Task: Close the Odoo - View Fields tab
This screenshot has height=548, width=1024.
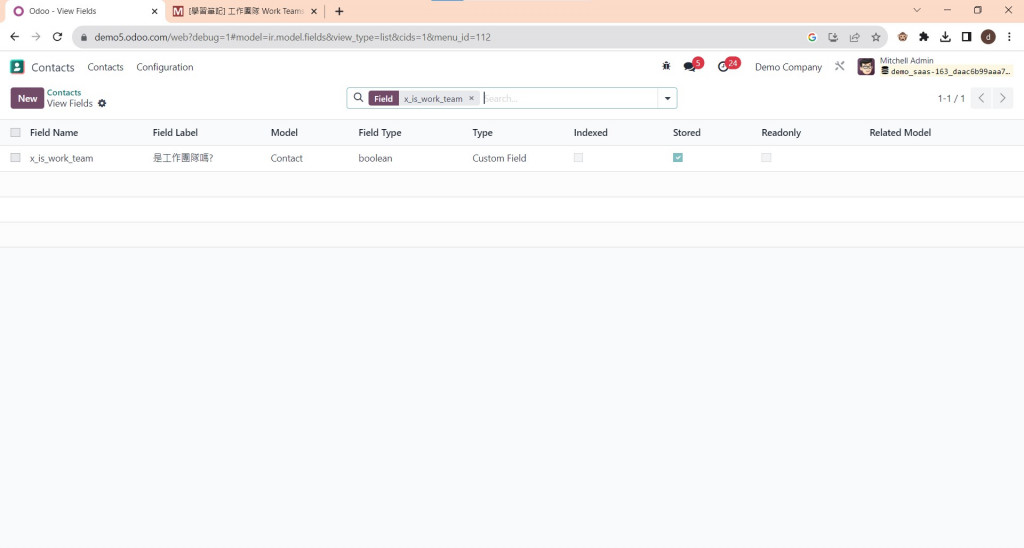Action: [155, 11]
